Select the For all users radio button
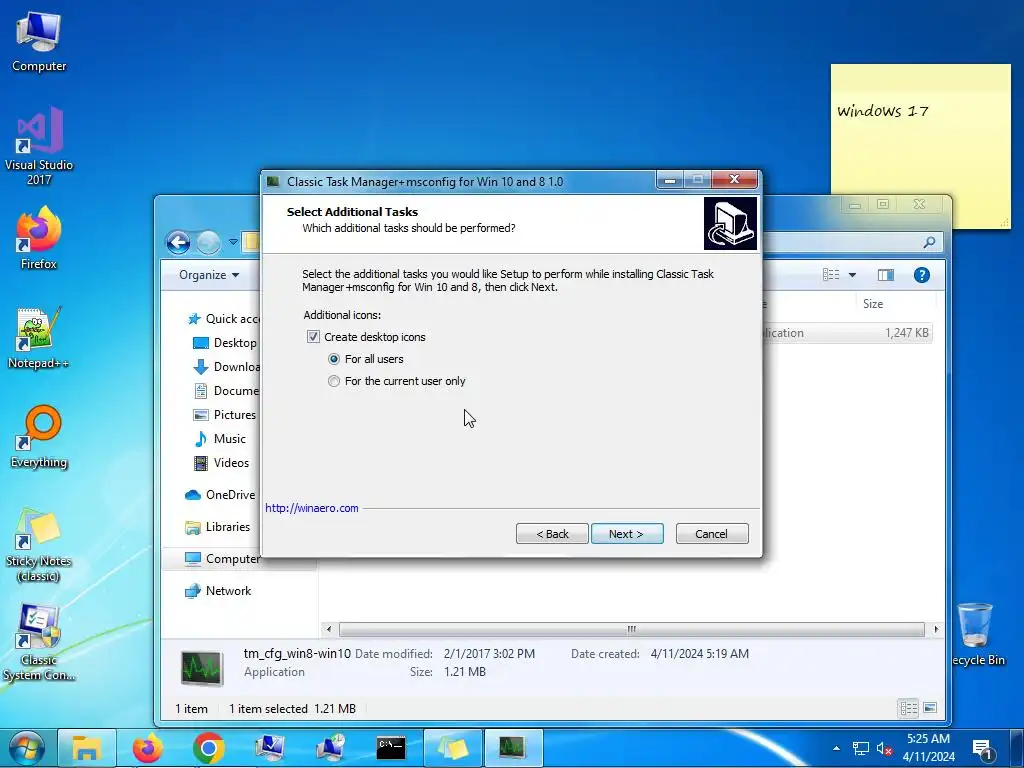Viewport: 1024px width, 768px height. (x=334, y=359)
